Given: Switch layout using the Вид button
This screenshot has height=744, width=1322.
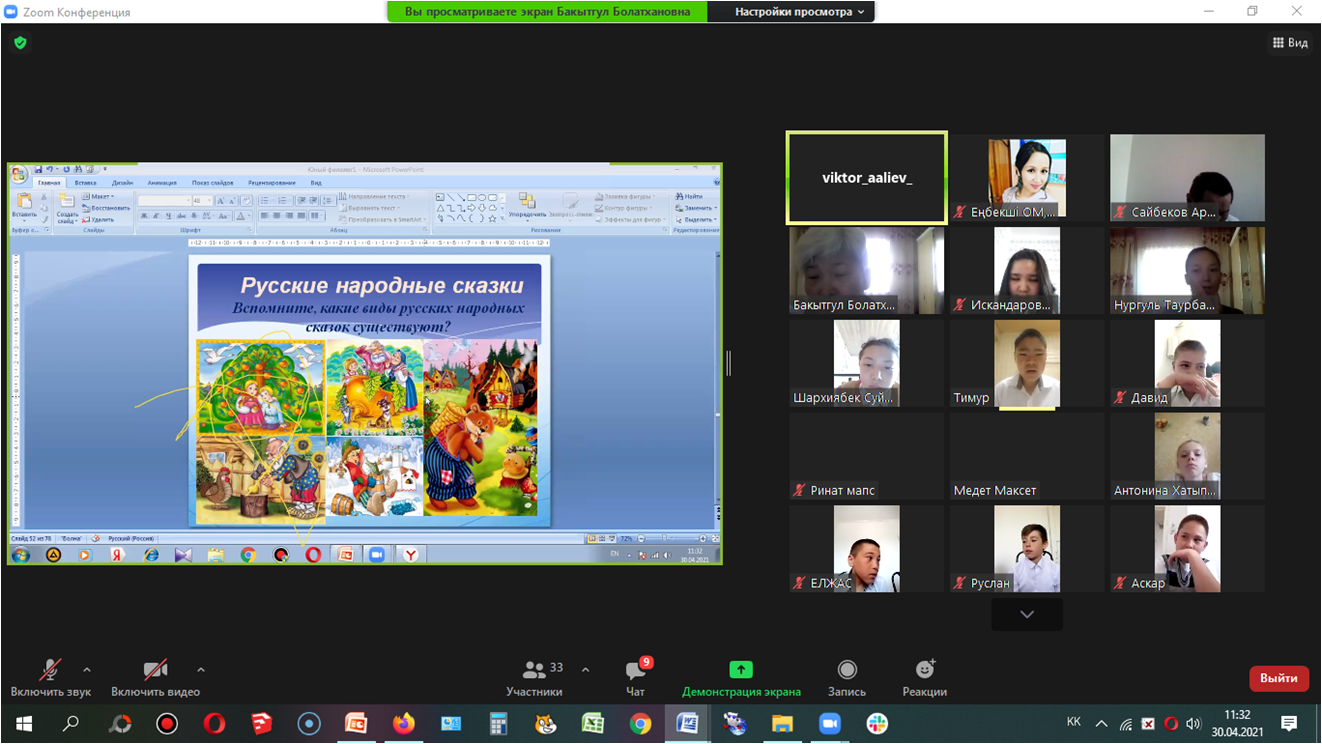Looking at the screenshot, I should [x=1290, y=43].
